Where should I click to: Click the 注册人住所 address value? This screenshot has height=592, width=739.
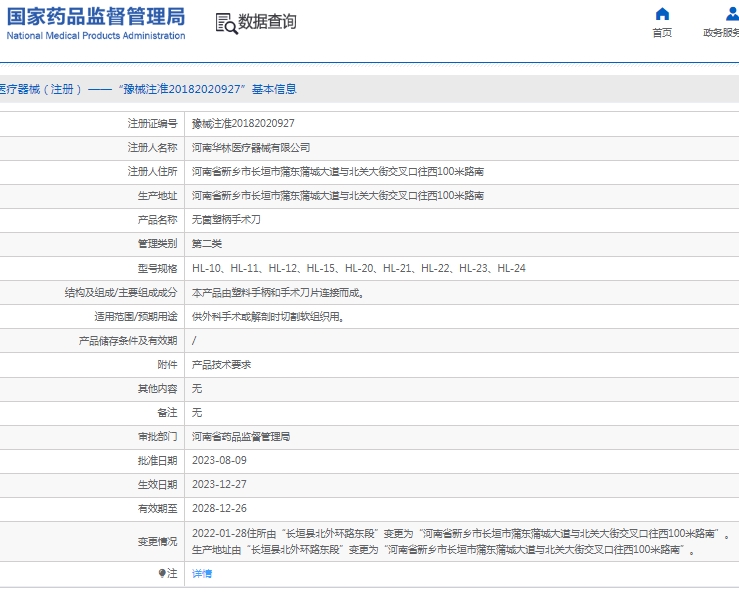click(x=338, y=172)
